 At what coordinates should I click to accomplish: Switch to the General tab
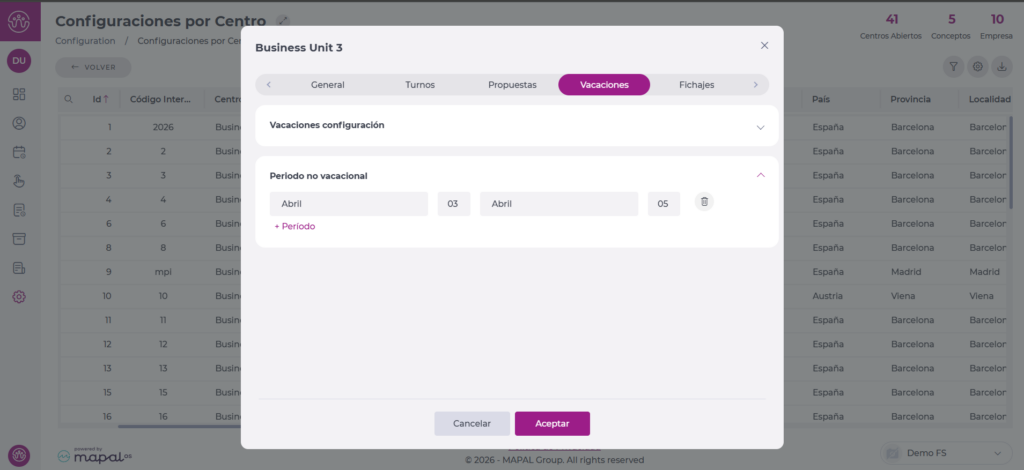327,85
